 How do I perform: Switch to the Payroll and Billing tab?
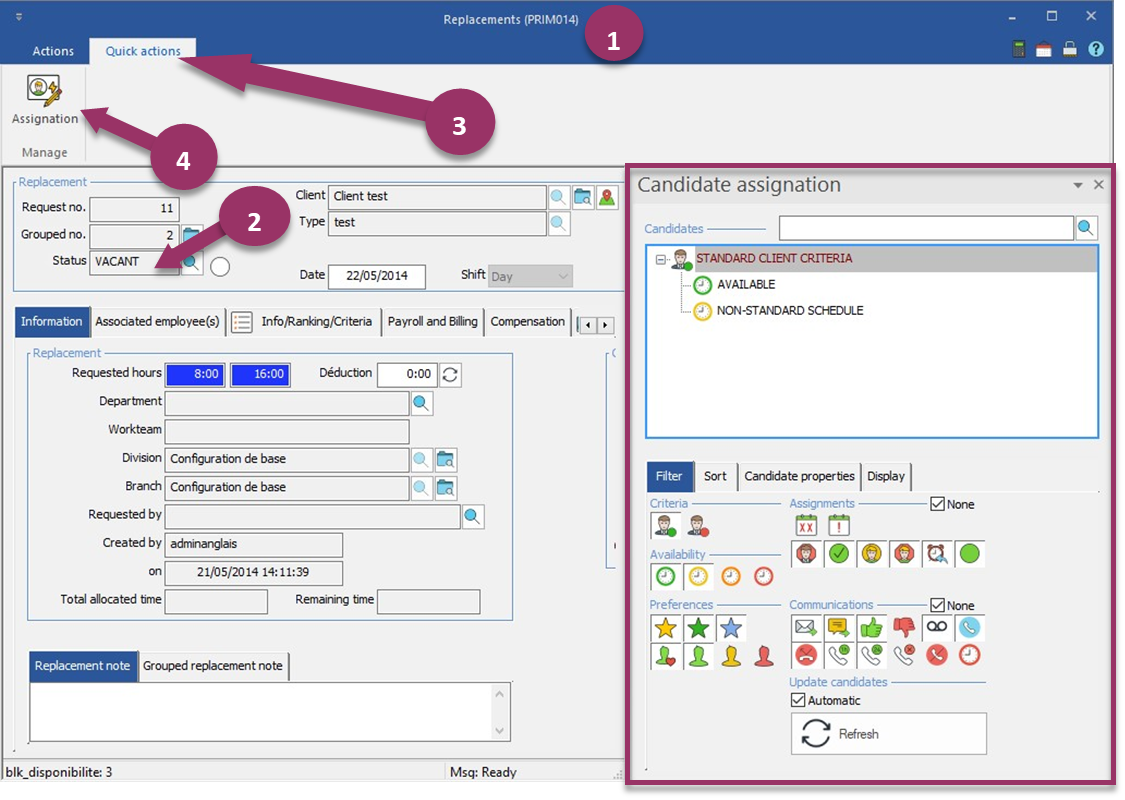click(x=433, y=321)
